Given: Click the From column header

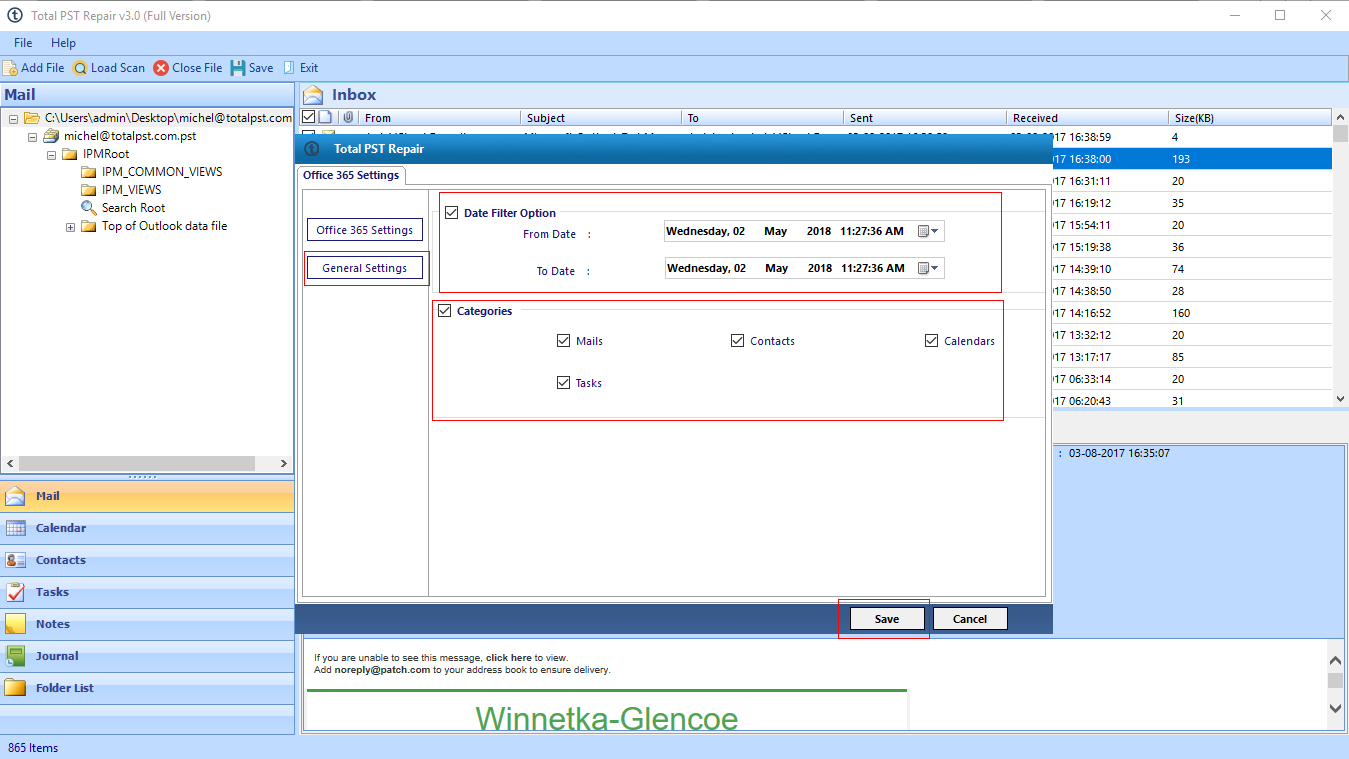Looking at the screenshot, I should point(439,118).
